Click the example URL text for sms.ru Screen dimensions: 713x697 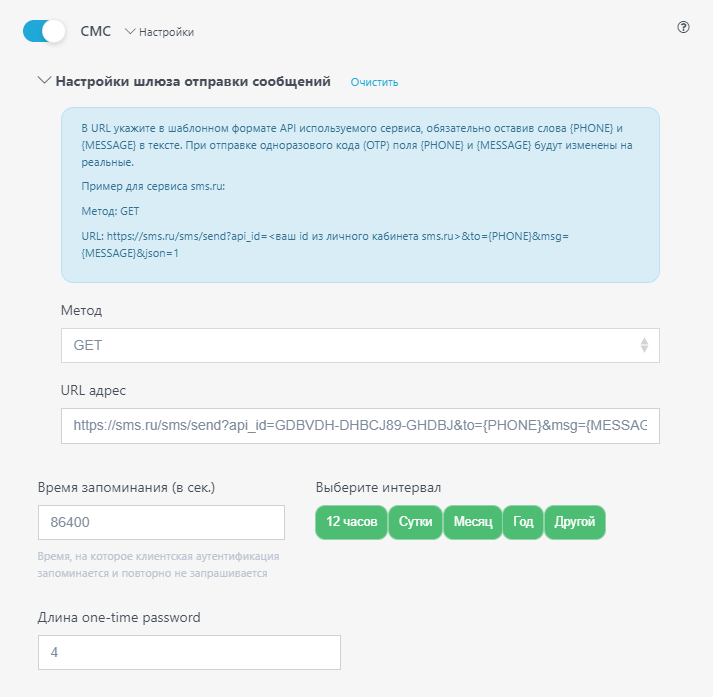[x=325, y=245]
